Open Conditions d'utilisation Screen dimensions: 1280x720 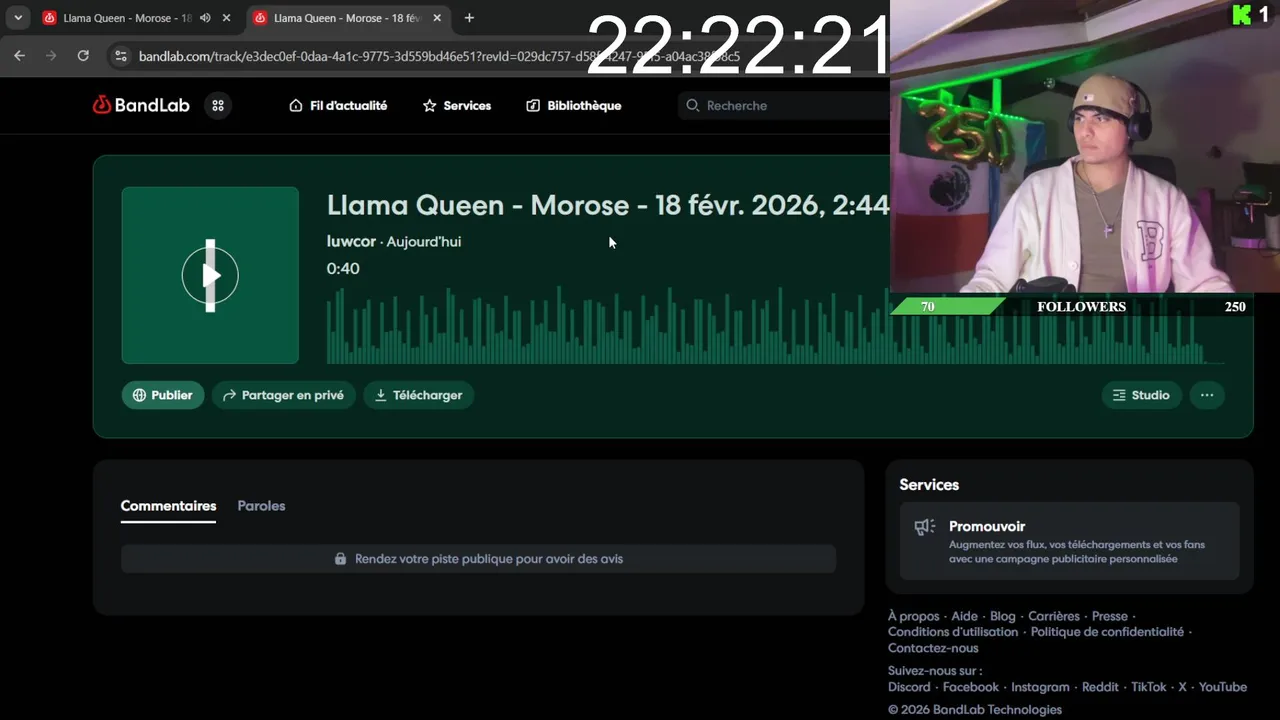coord(953,632)
